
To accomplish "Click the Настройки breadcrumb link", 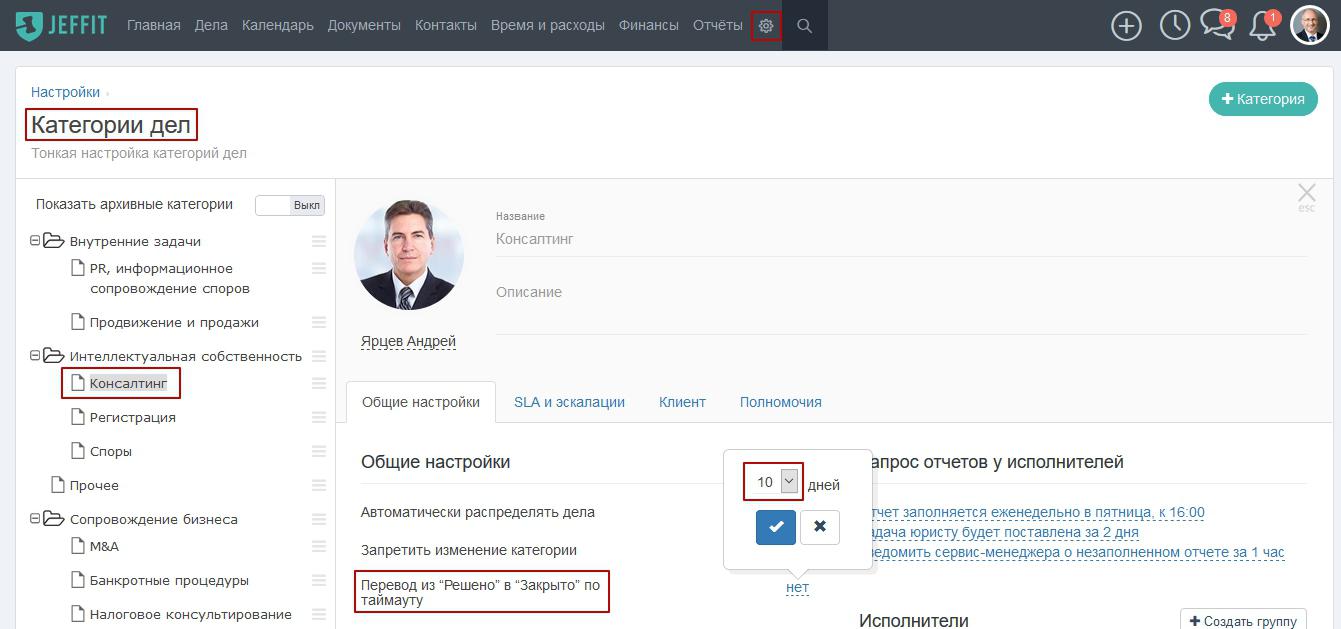I will 65,92.
